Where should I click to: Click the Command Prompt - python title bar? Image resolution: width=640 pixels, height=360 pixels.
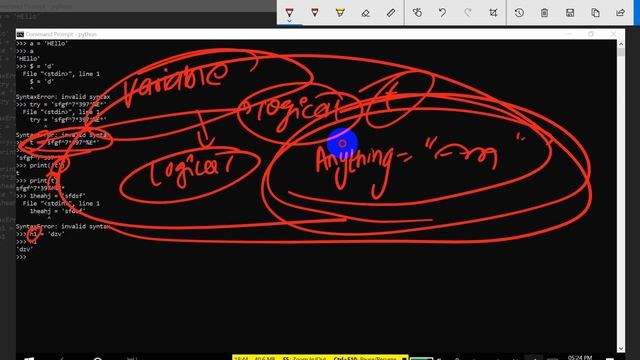[320, 34]
